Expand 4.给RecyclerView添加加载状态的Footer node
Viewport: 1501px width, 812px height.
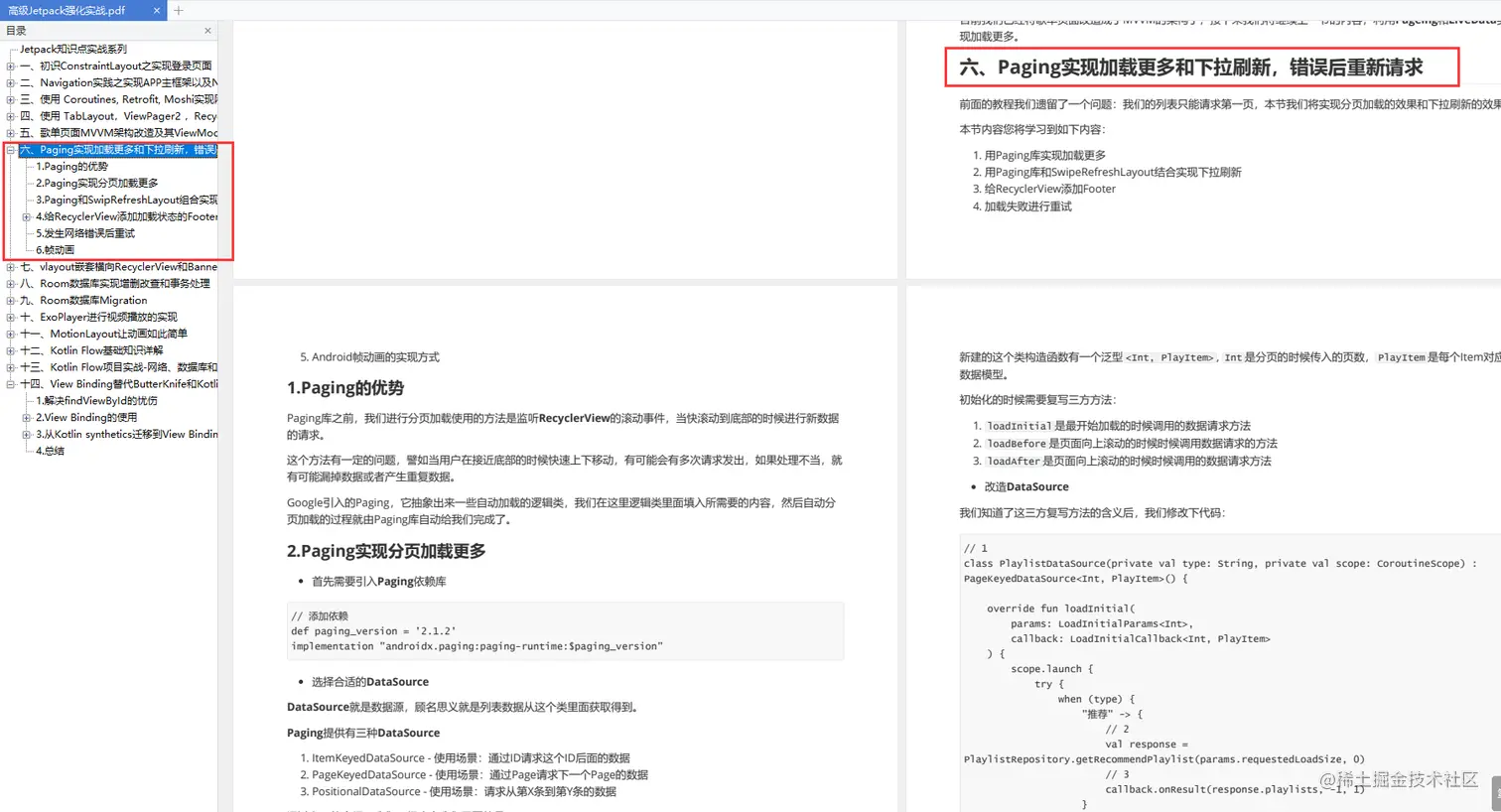[x=27, y=216]
